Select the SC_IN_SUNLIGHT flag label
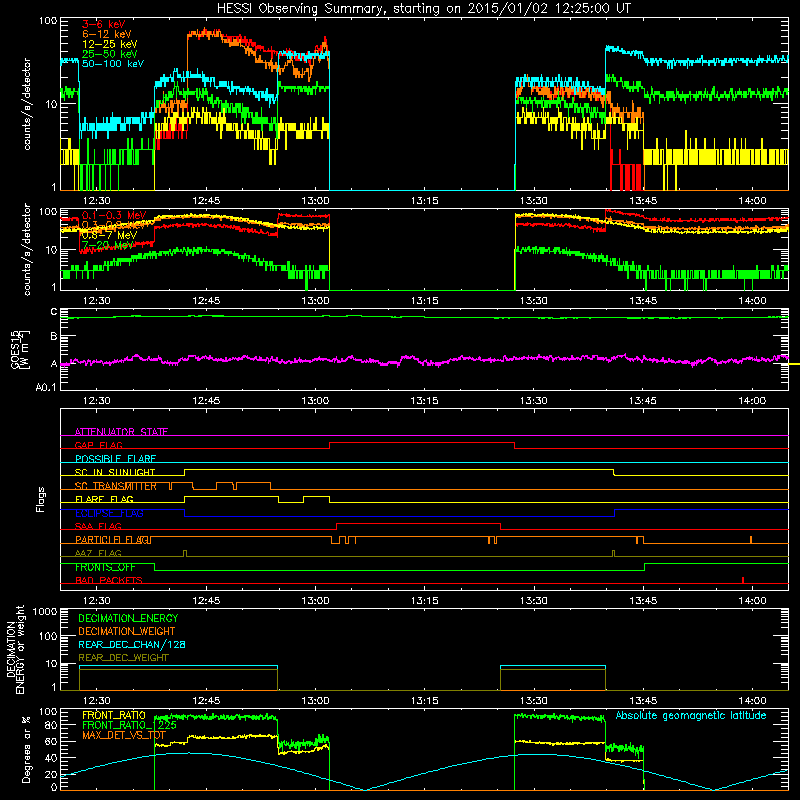 point(115,472)
